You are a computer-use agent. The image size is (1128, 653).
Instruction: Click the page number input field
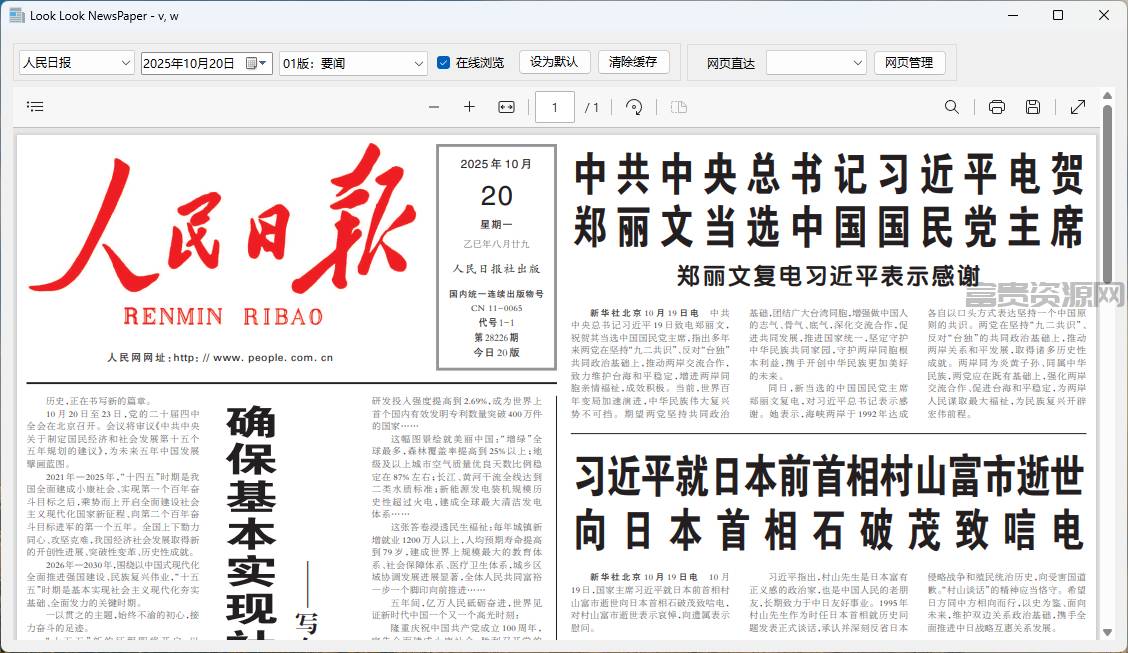click(554, 107)
